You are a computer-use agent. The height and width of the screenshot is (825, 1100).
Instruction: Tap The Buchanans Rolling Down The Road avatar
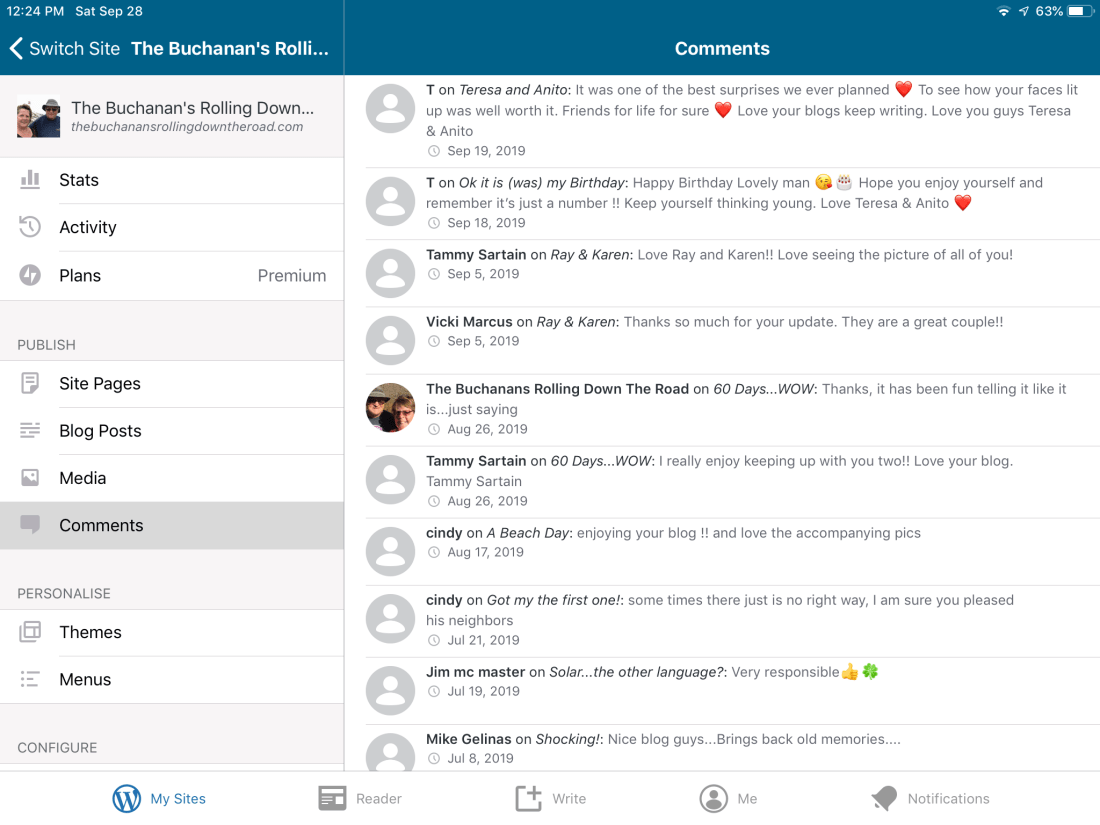[x=390, y=408]
